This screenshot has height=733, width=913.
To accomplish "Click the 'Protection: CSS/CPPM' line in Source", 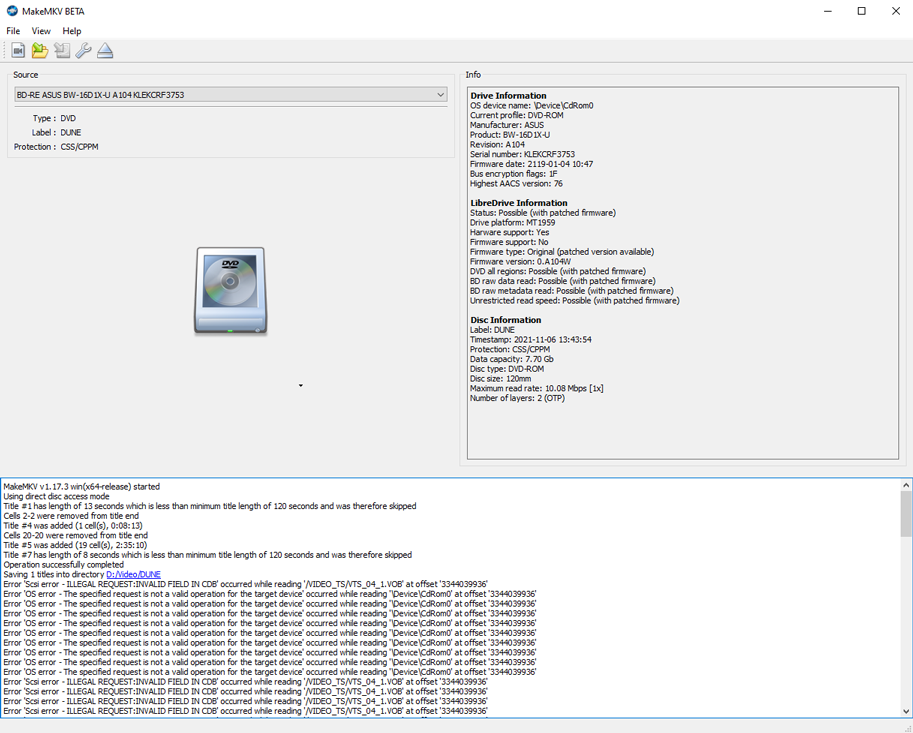I will 56,147.
